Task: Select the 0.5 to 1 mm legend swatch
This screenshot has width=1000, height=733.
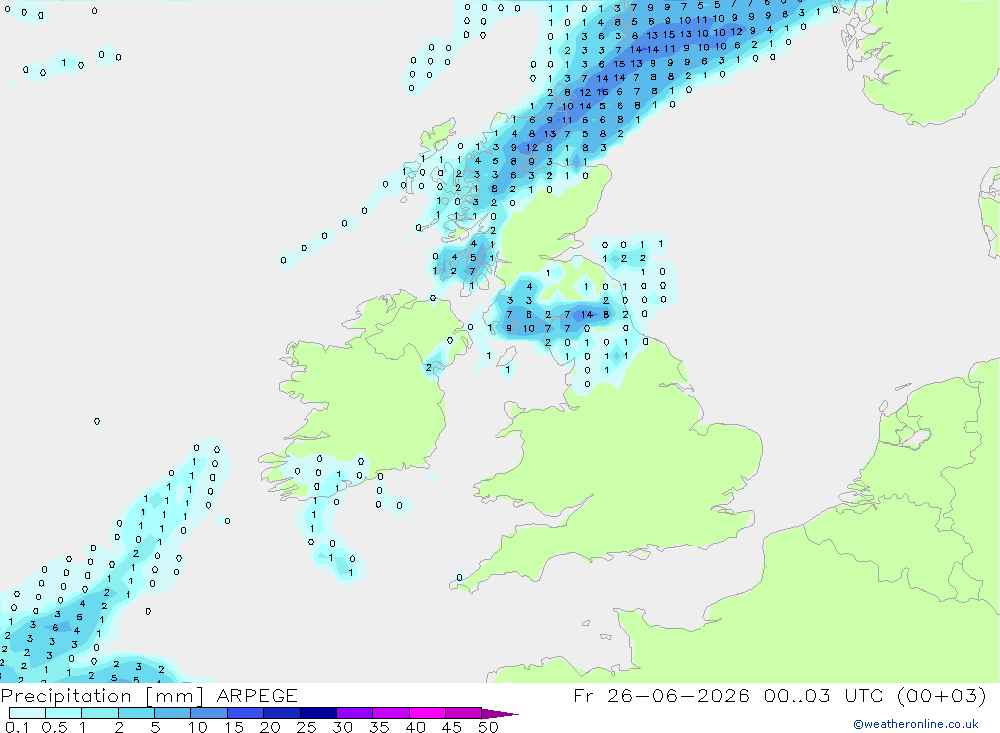Action: coord(64,713)
